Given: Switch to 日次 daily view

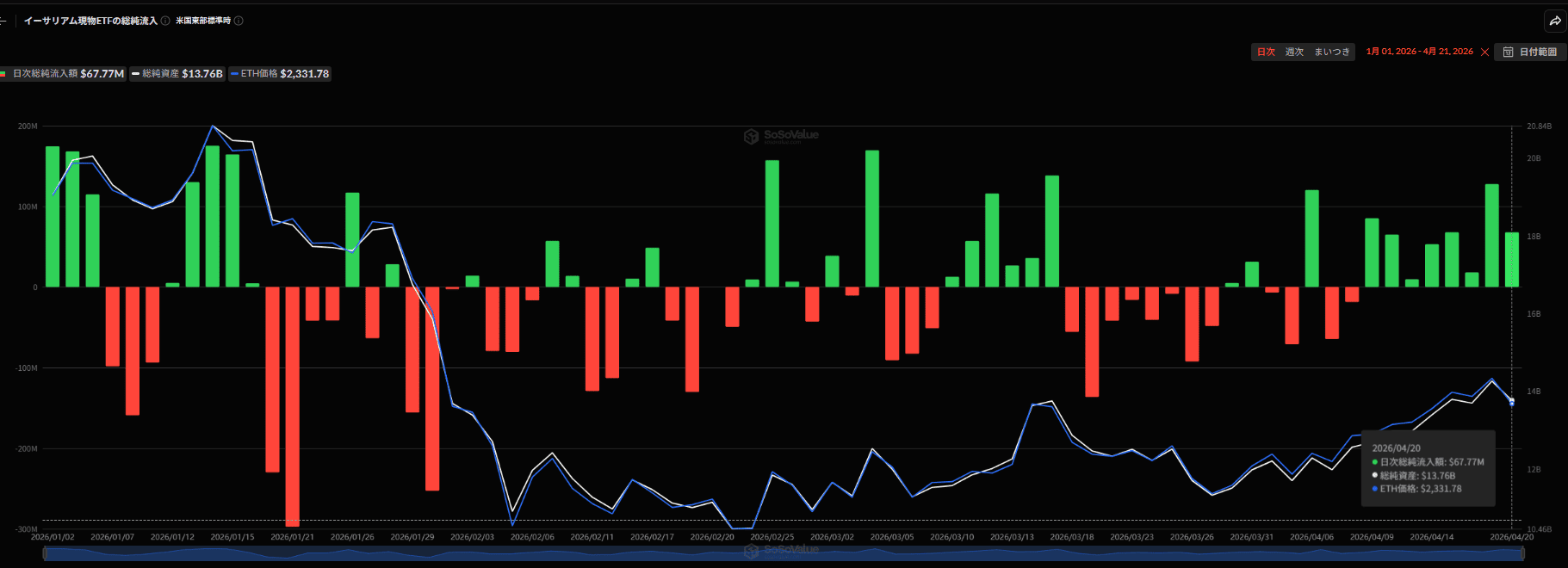Looking at the screenshot, I should point(1266,52).
